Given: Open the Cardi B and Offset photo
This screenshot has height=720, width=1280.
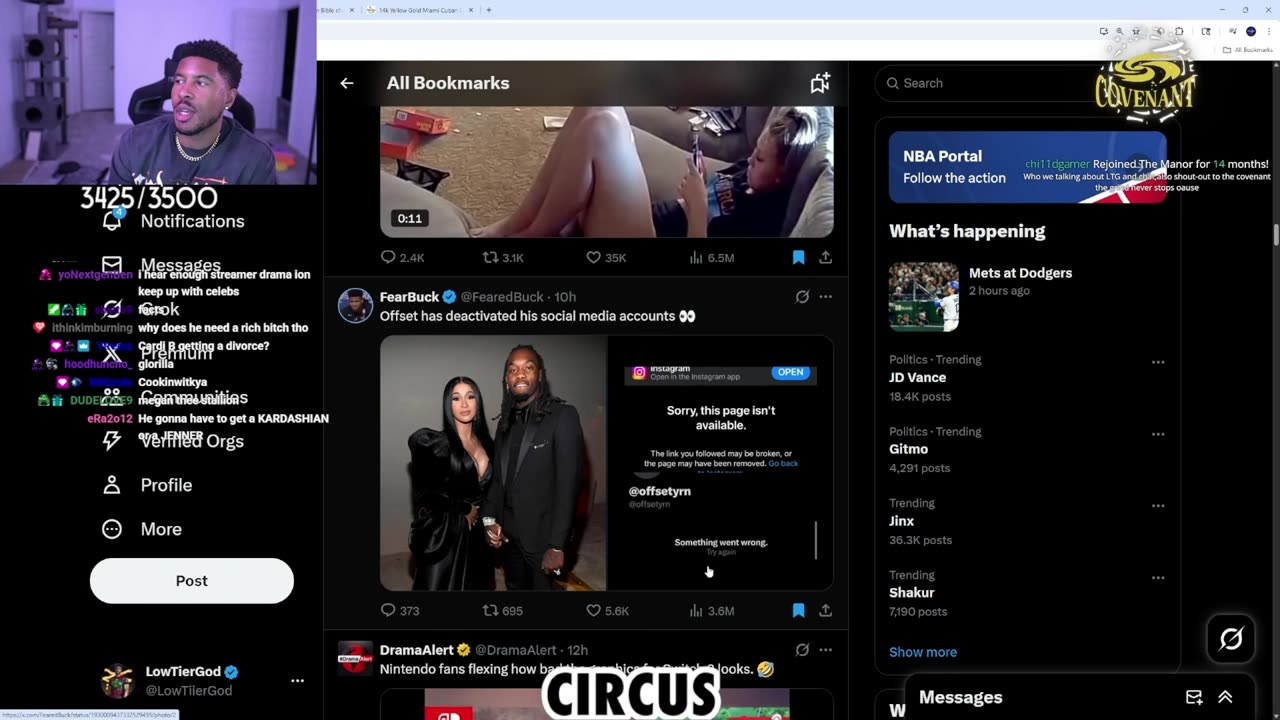Looking at the screenshot, I should pyautogui.click(x=493, y=462).
